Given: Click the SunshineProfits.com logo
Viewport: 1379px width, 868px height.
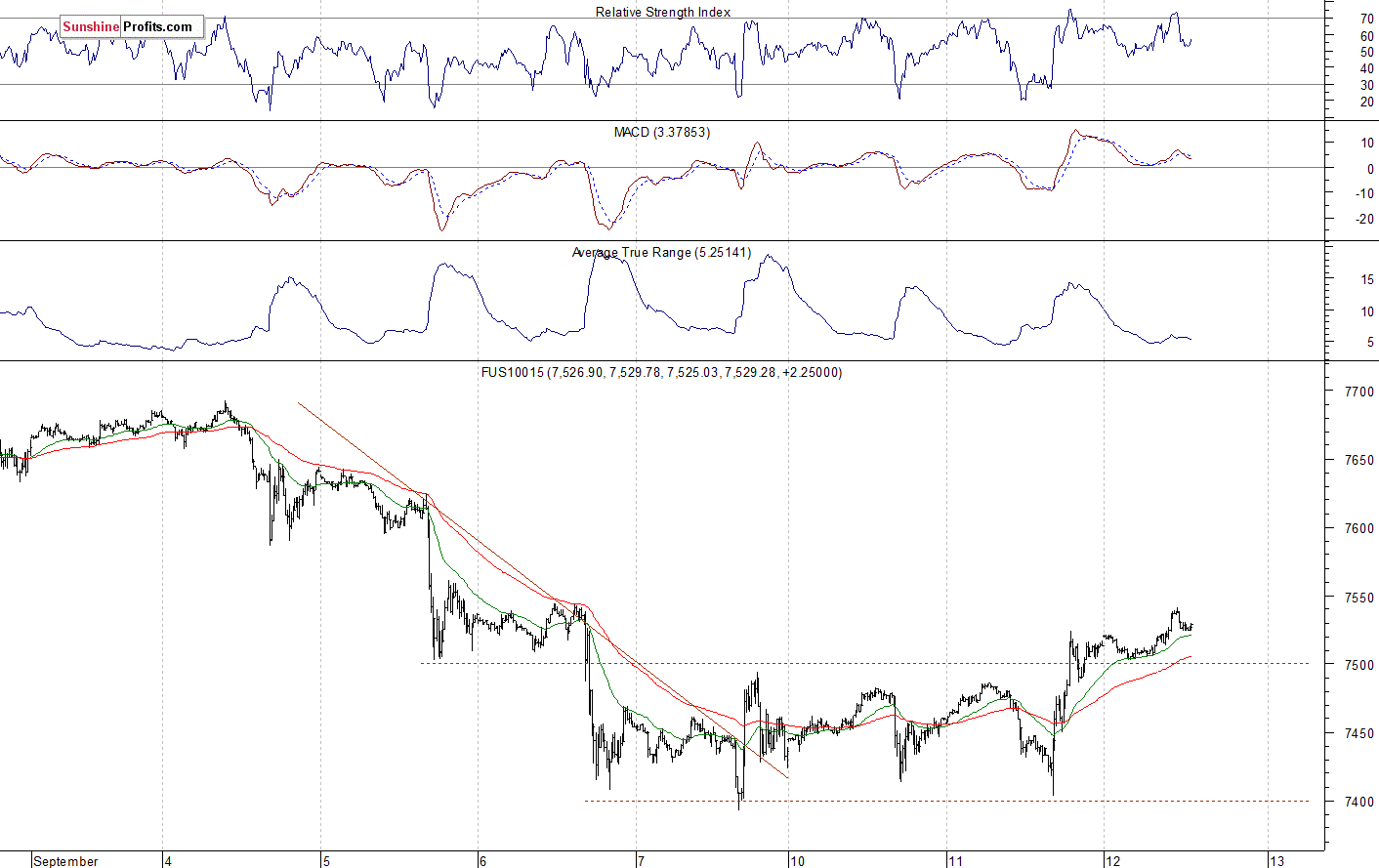Looking at the screenshot, I should [x=131, y=26].
